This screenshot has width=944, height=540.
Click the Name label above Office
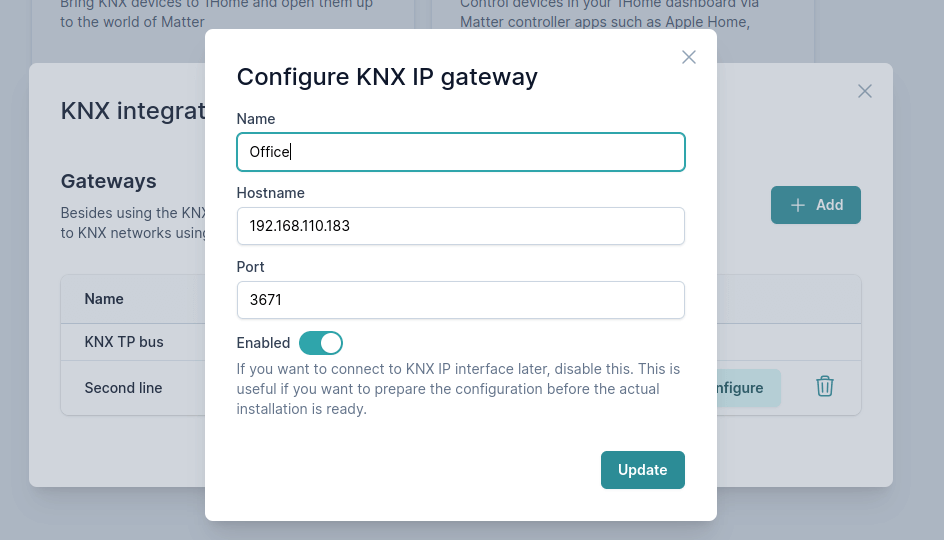[x=255, y=119]
